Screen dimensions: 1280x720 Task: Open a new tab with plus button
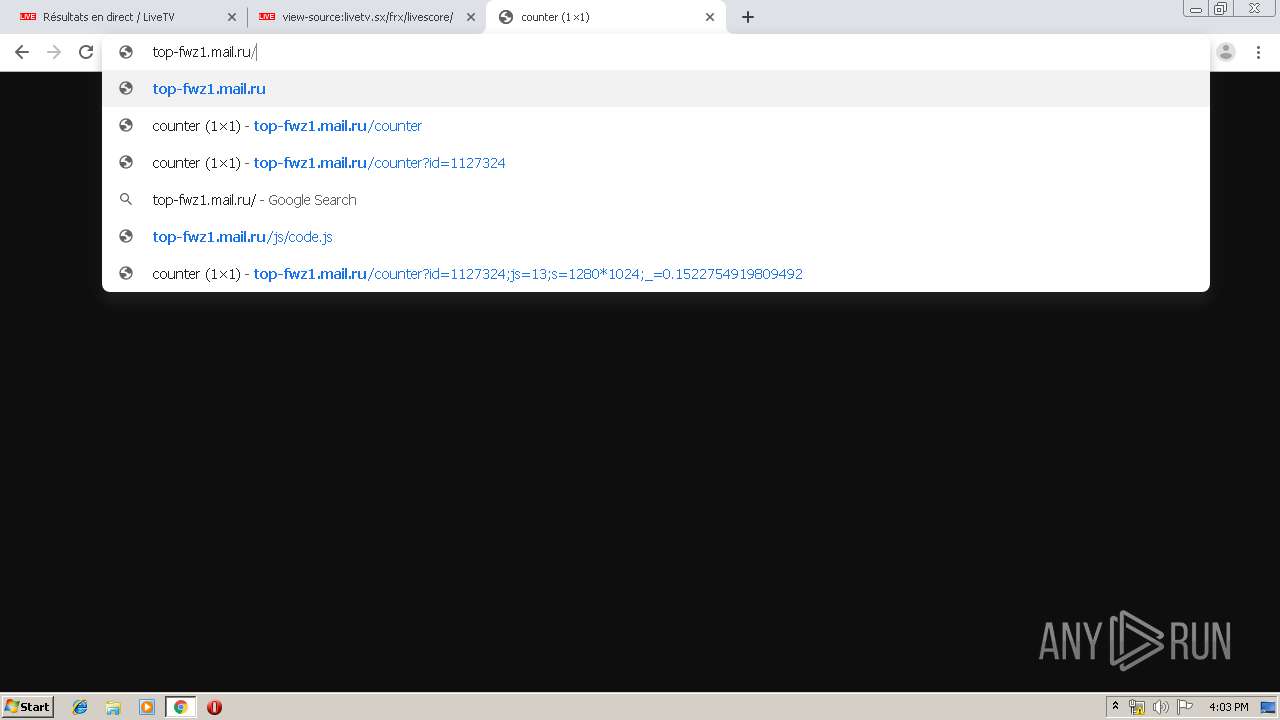click(x=748, y=17)
